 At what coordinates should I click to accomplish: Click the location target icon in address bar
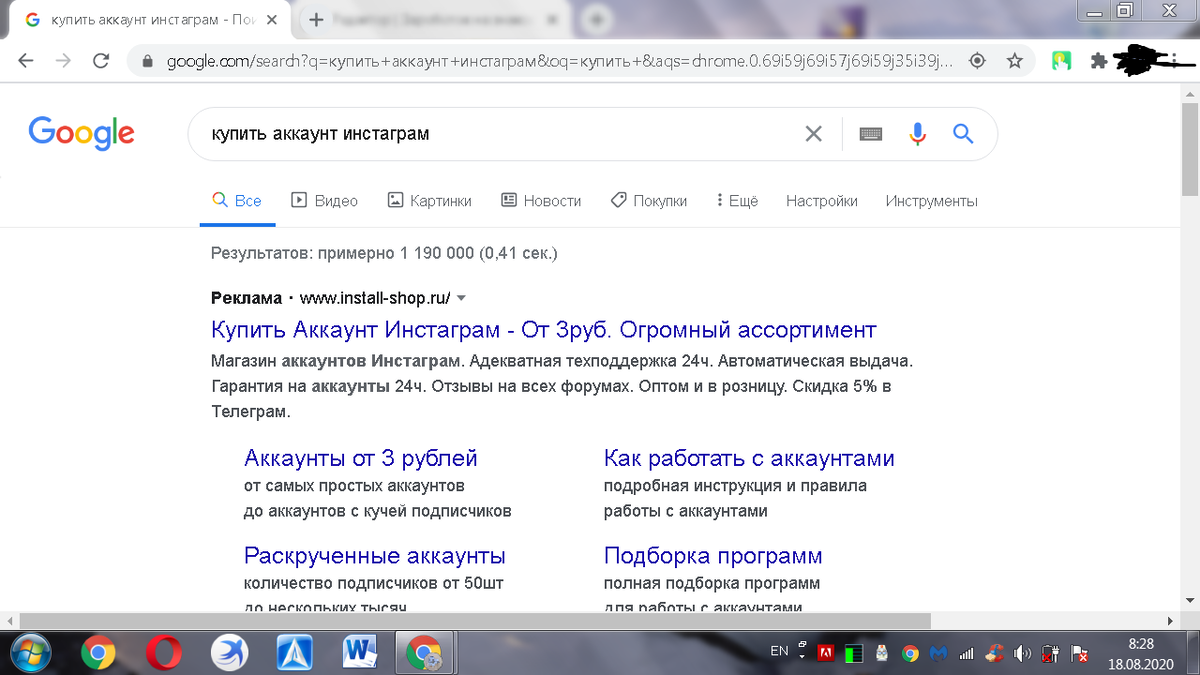pyautogui.click(x=978, y=61)
